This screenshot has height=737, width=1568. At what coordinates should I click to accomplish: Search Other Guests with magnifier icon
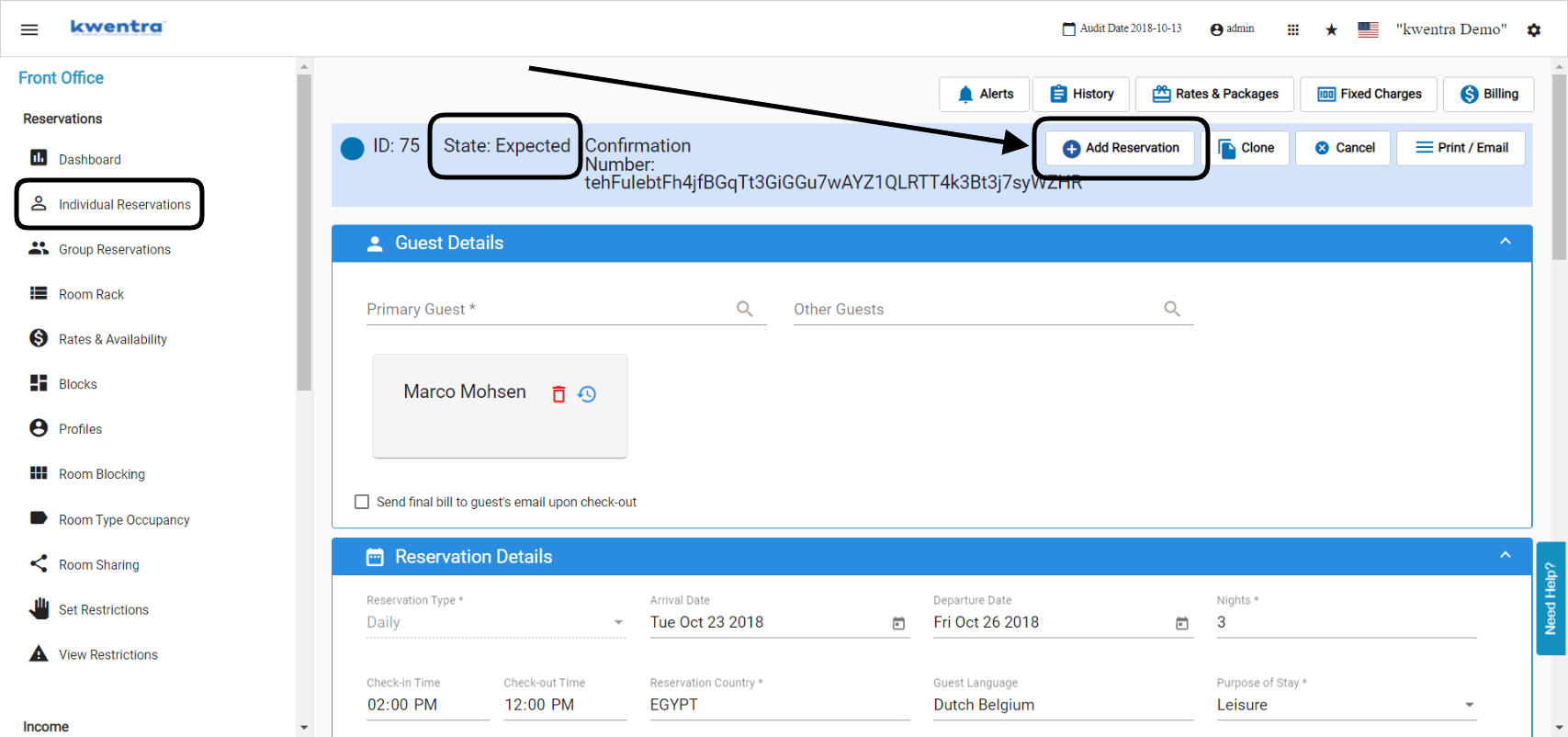(1172, 309)
